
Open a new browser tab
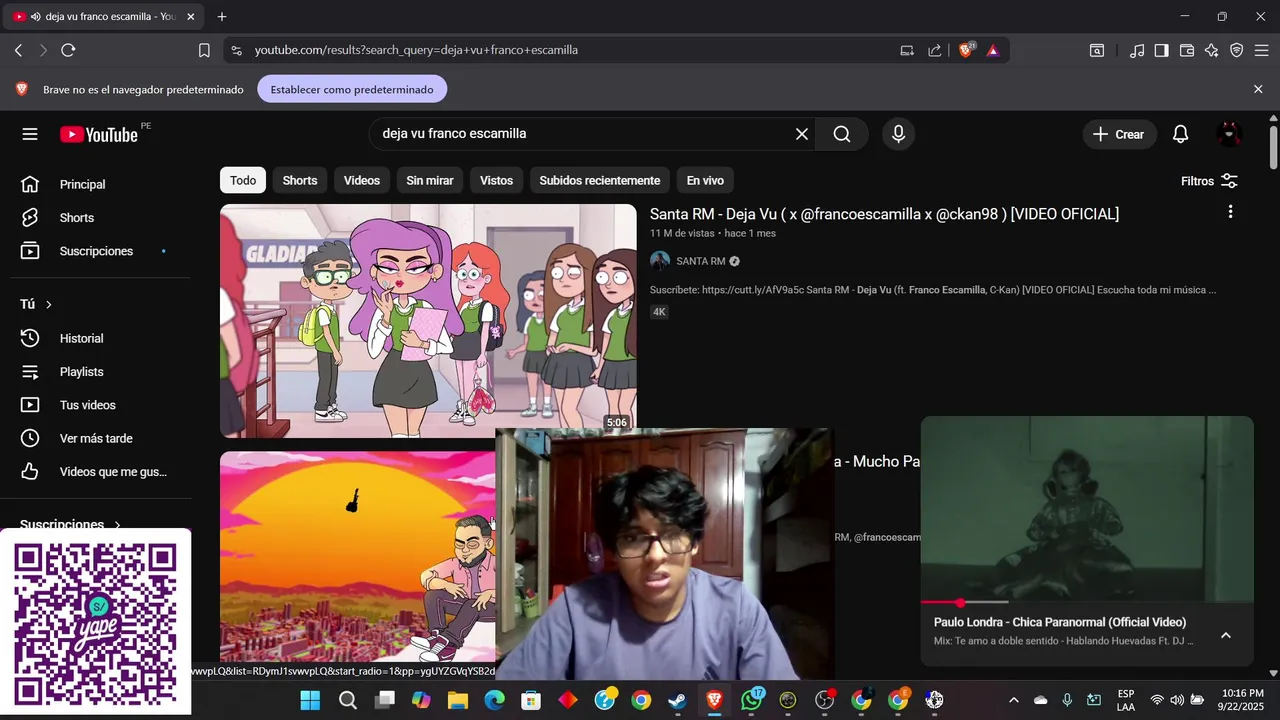pyautogui.click(x=222, y=17)
